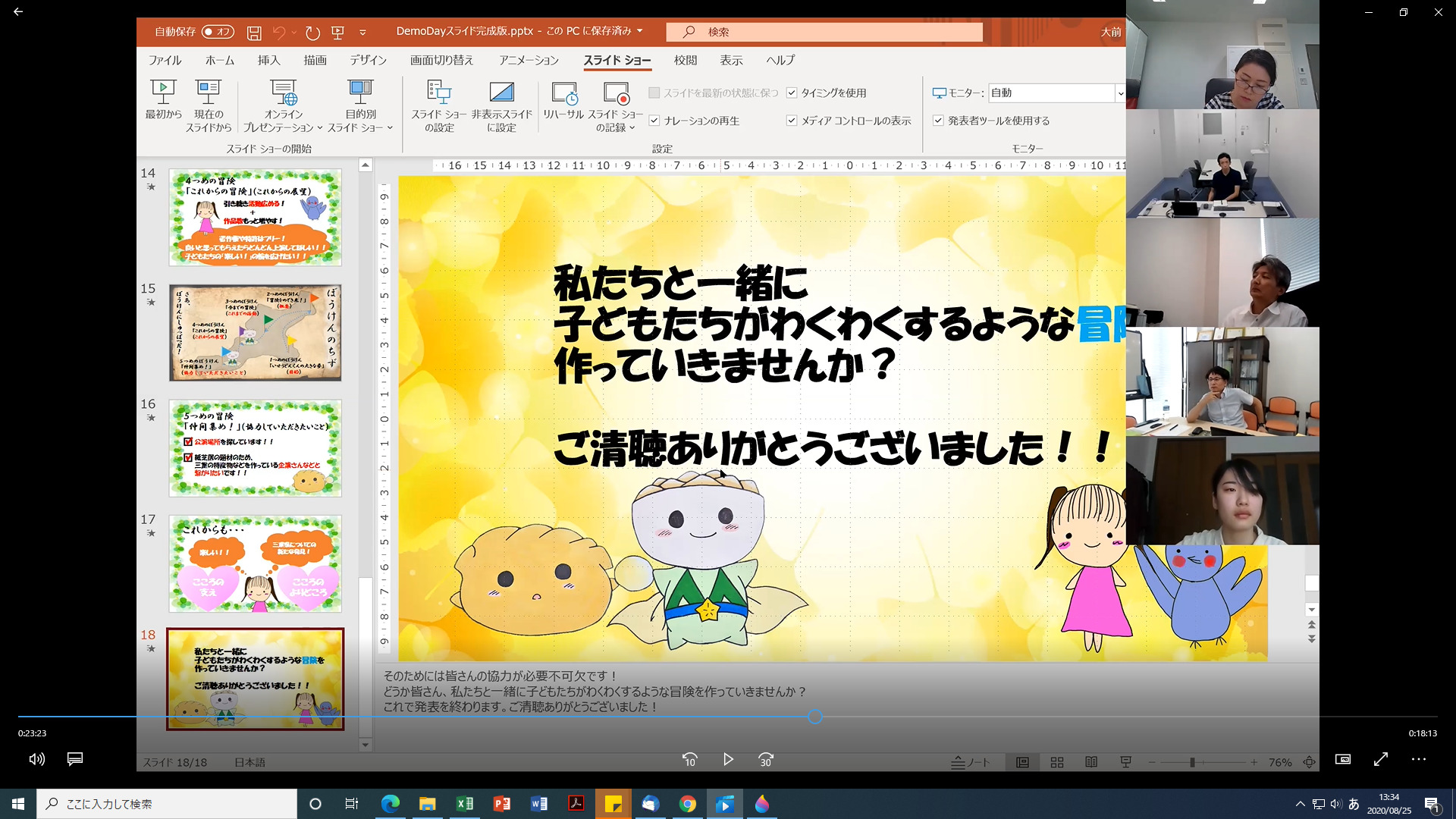The width and height of the screenshot is (1456, 819).
Task: Click the video player volume icon
Action: pos(37,759)
